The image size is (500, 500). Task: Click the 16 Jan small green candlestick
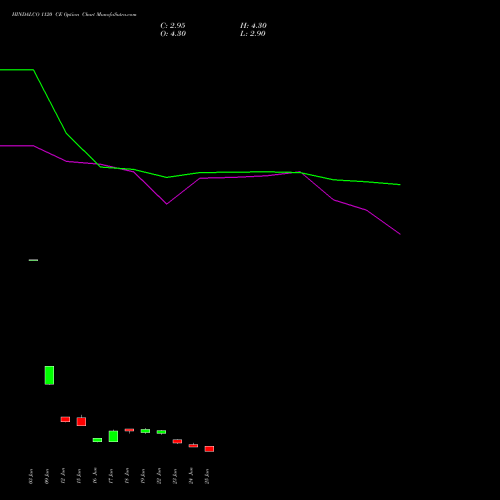coord(97,440)
